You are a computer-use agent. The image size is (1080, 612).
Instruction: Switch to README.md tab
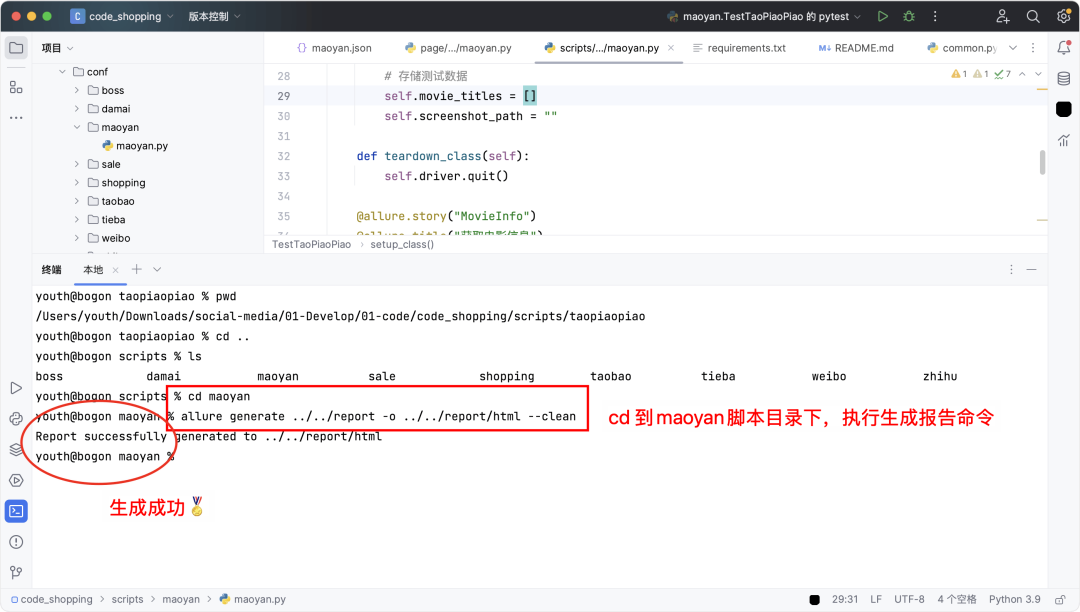pos(856,48)
